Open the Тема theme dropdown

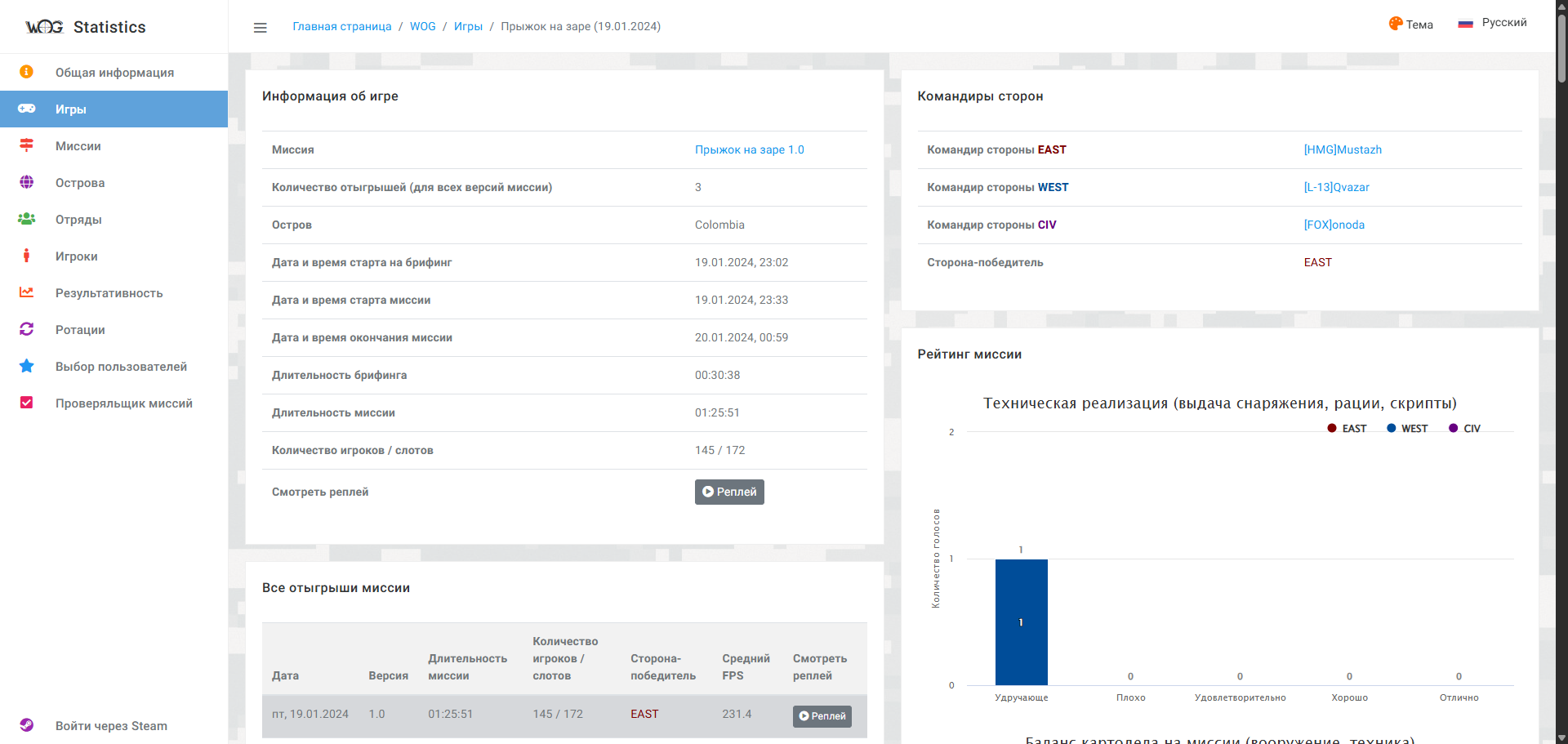(1410, 25)
